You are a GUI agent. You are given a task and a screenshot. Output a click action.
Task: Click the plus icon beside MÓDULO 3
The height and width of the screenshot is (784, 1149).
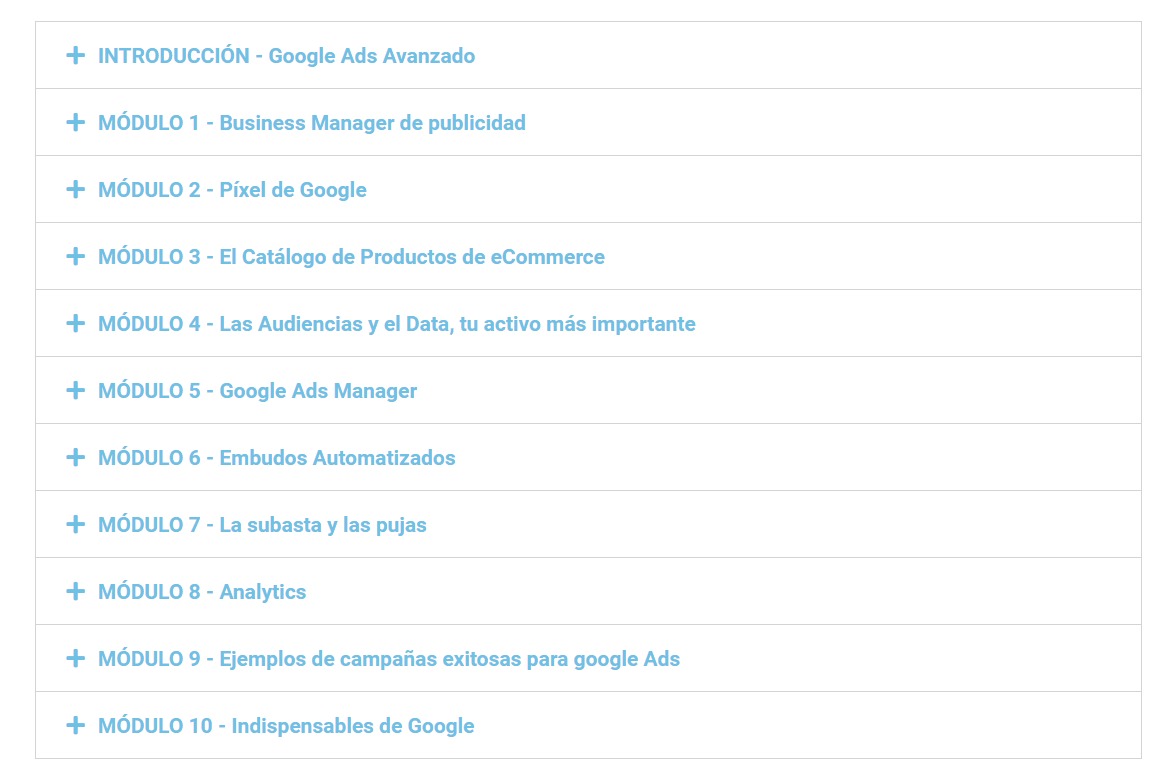pyautogui.click(x=75, y=256)
